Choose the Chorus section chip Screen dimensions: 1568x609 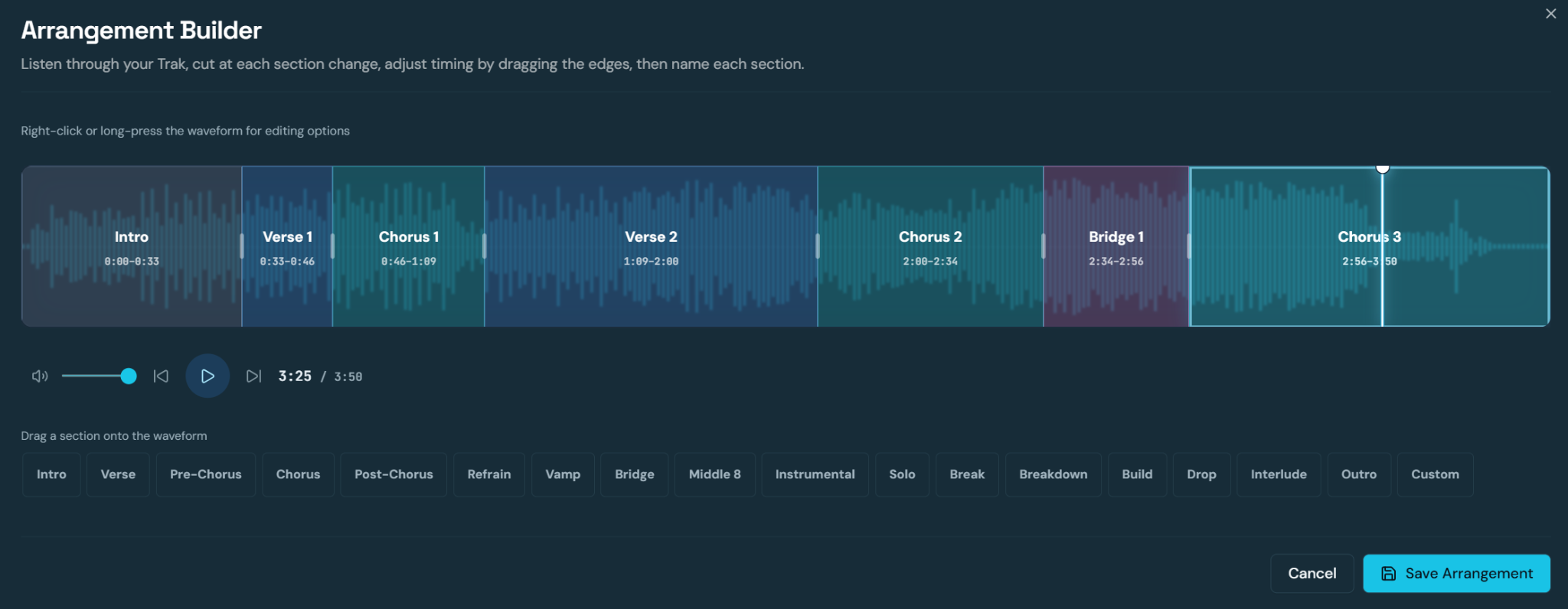click(x=299, y=474)
